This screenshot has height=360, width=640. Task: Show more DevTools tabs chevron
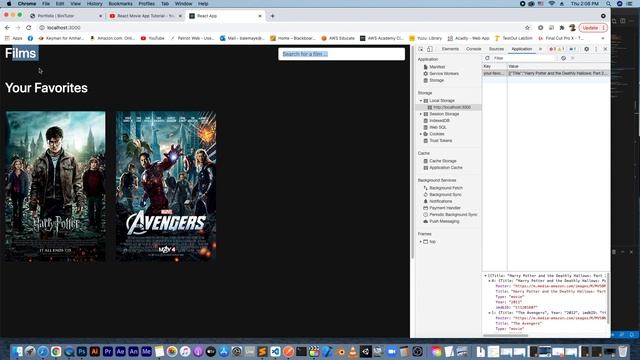pyautogui.click(x=540, y=49)
